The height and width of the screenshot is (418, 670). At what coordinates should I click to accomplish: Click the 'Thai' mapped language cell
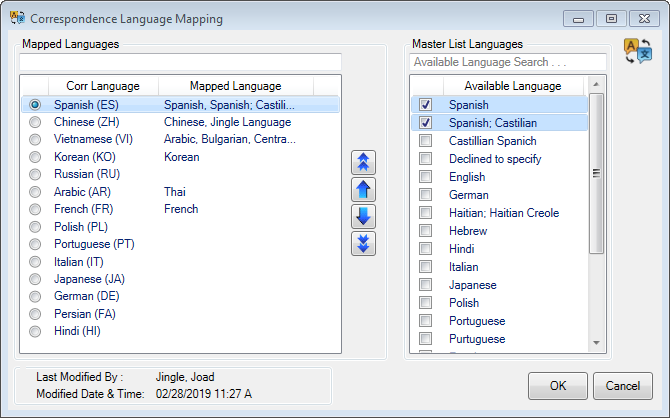coord(175,192)
